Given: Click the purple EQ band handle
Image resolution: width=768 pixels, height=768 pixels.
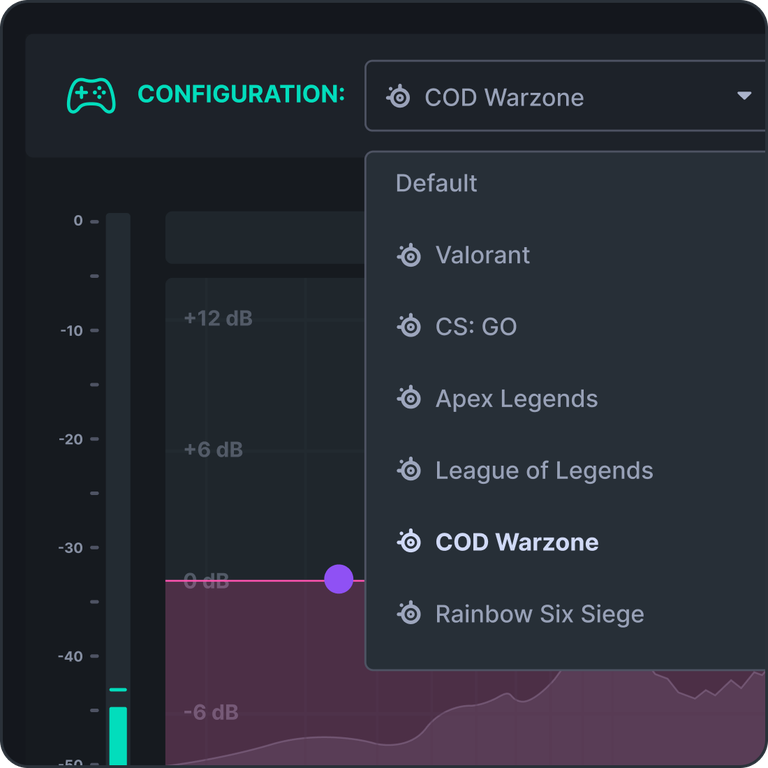Looking at the screenshot, I should [338, 579].
